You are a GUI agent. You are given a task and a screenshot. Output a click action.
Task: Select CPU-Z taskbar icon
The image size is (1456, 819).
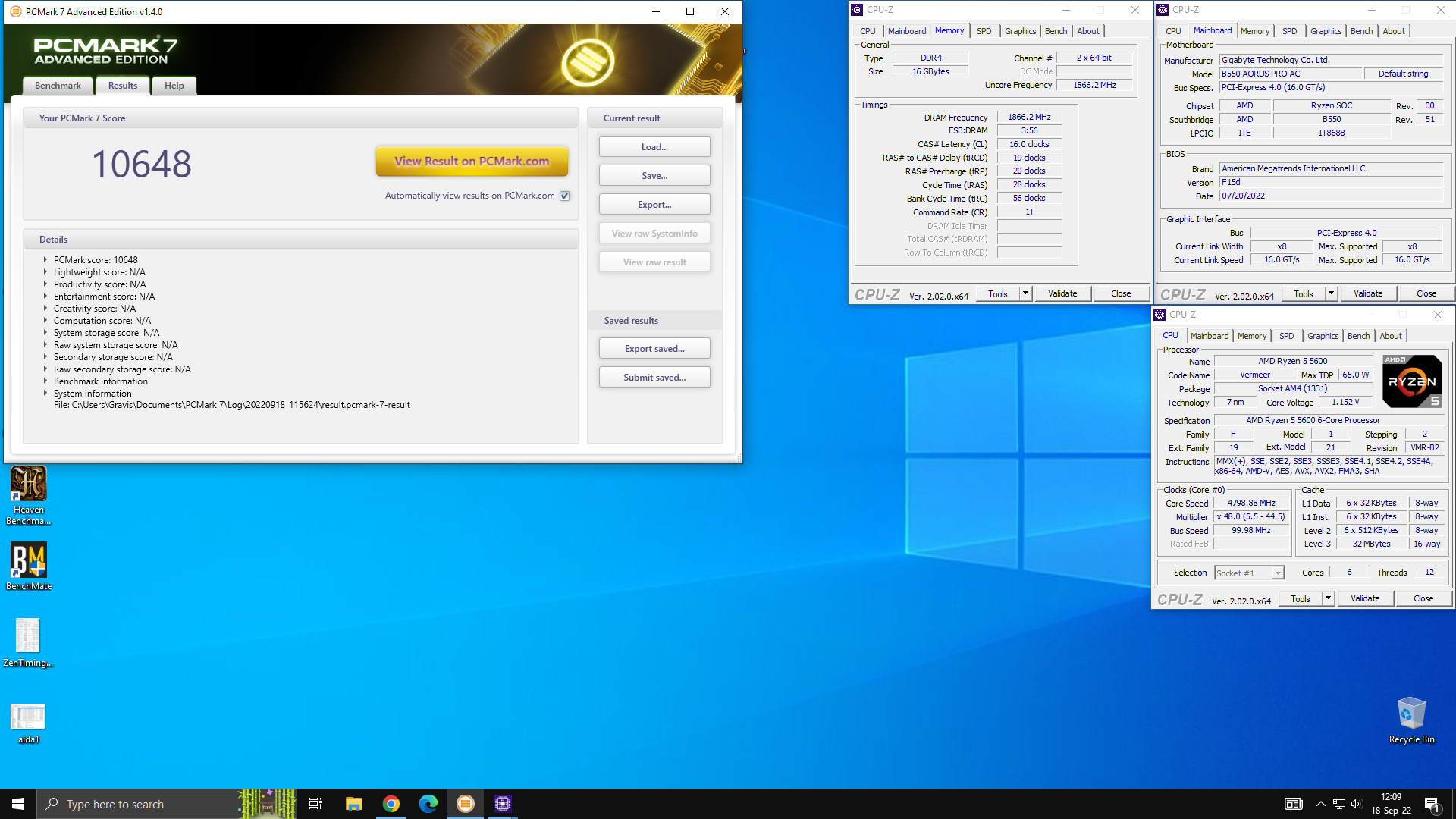(x=503, y=804)
